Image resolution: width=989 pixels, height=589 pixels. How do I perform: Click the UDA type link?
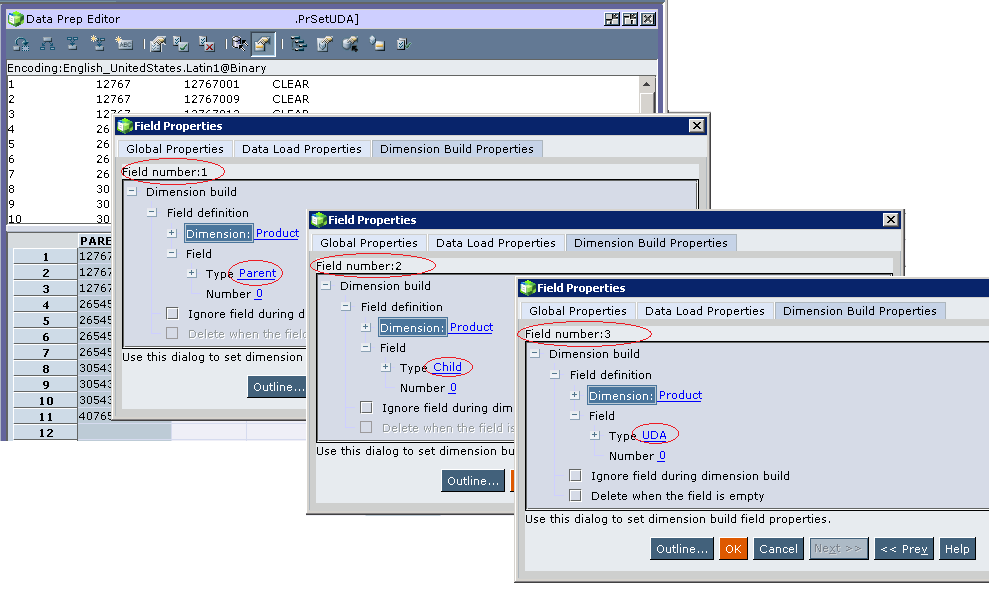pos(654,435)
